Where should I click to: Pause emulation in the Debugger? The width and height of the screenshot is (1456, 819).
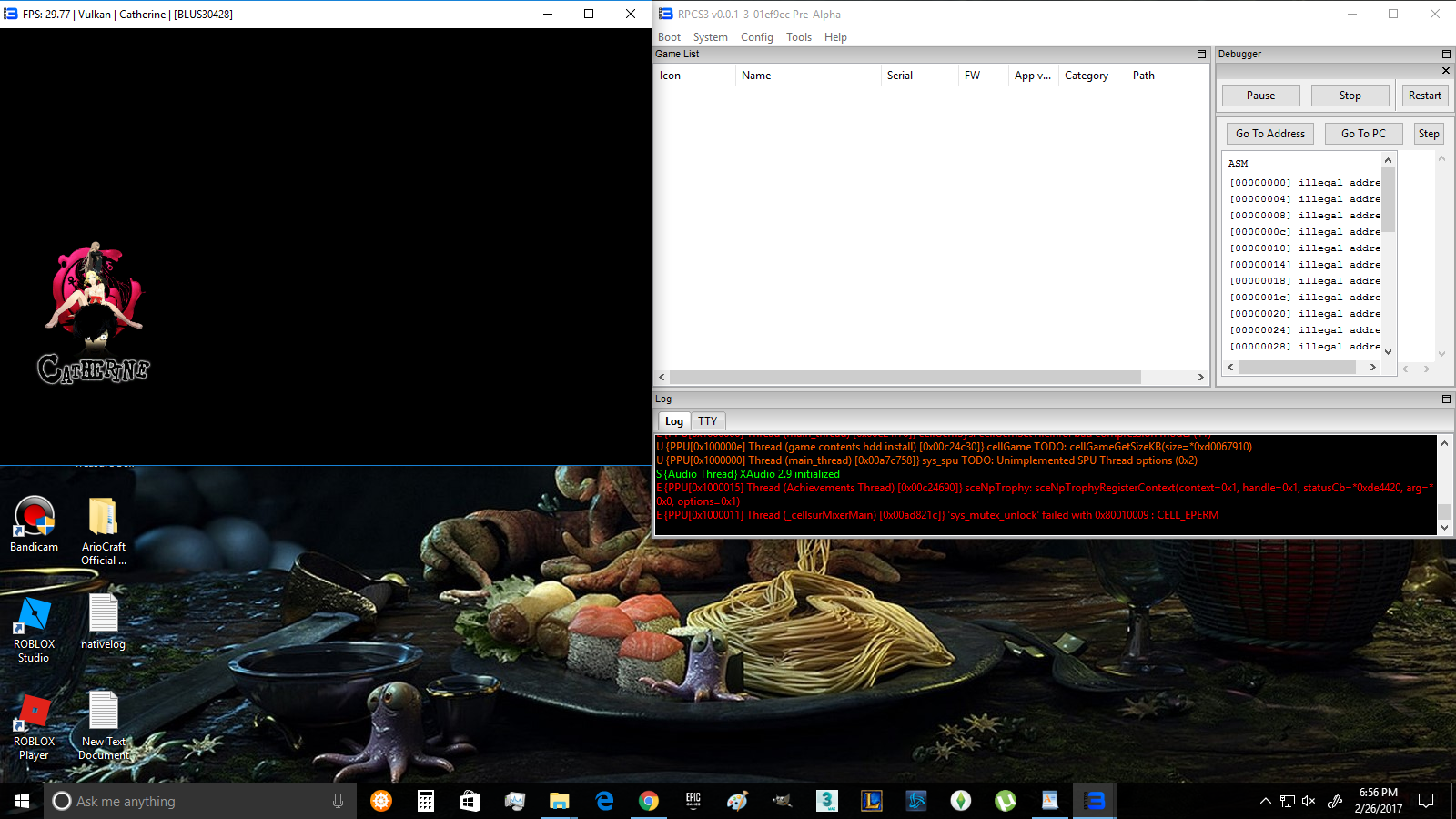(x=1260, y=96)
